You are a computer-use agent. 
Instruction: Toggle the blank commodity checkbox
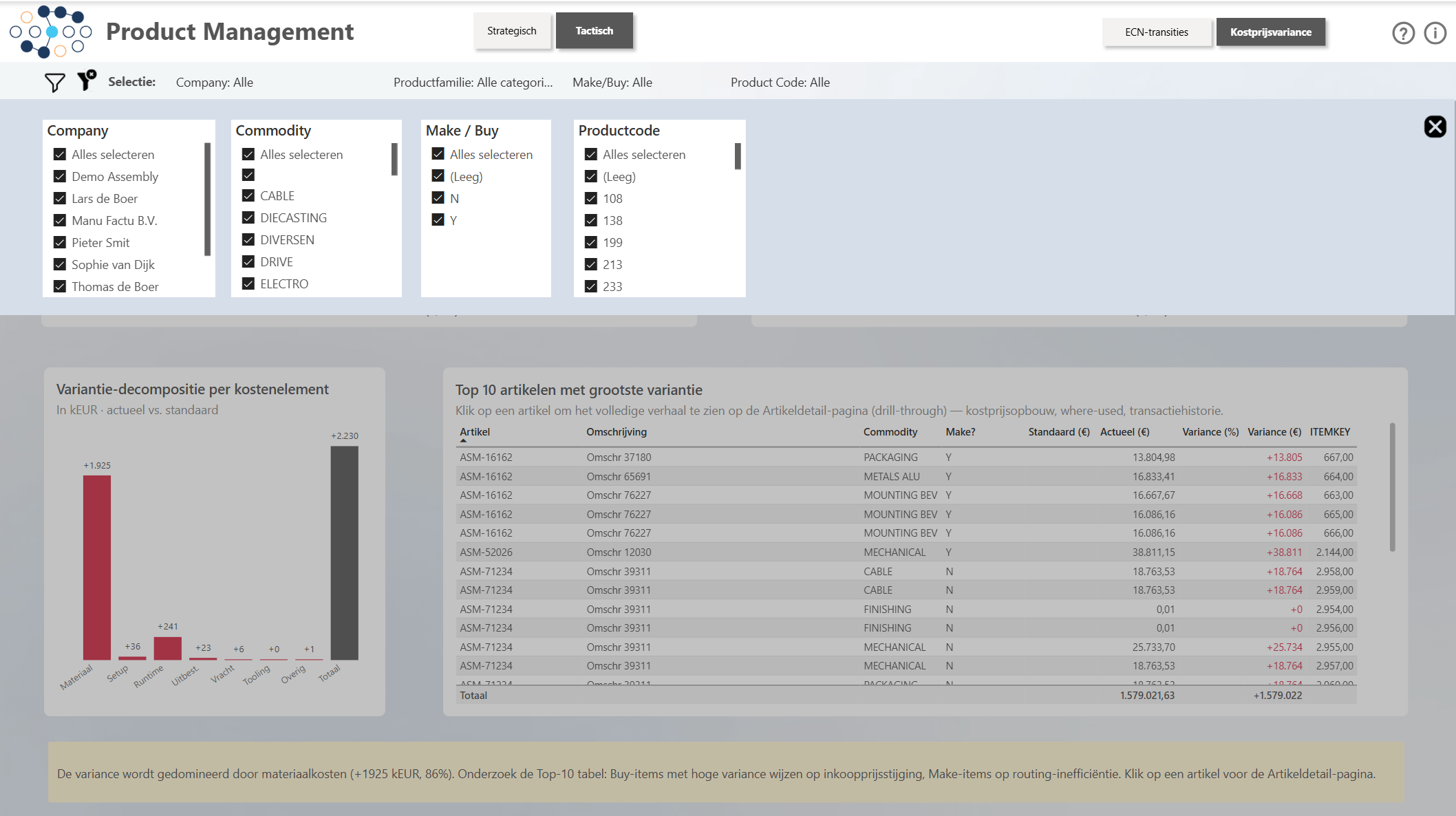248,175
